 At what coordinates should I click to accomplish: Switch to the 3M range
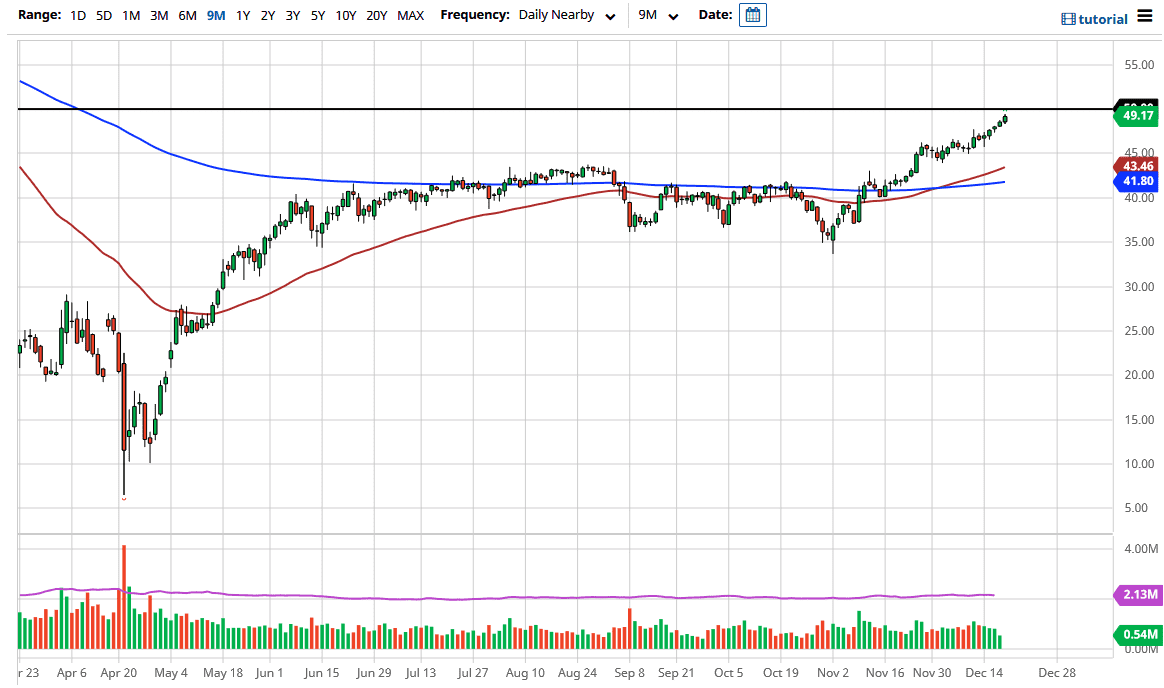click(158, 16)
